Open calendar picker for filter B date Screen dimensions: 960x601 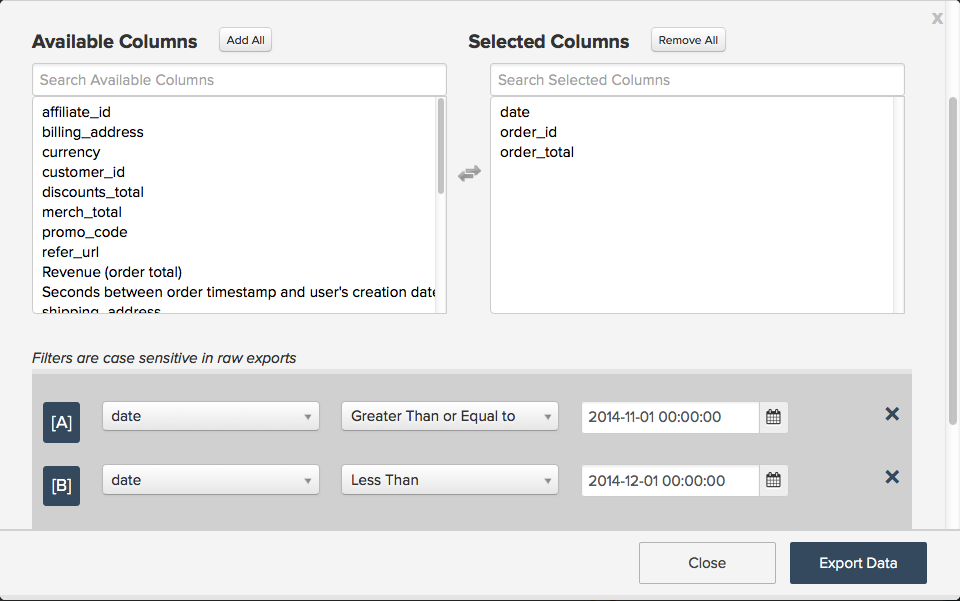(x=773, y=481)
